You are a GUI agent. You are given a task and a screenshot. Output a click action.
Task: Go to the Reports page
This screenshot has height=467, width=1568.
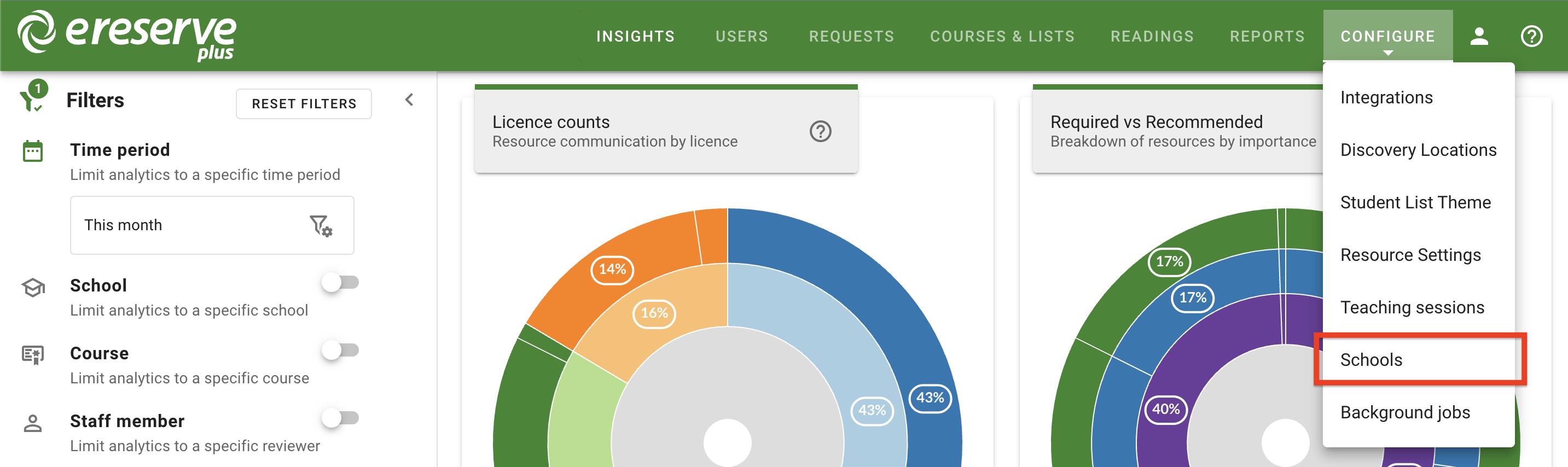pyautogui.click(x=1267, y=37)
